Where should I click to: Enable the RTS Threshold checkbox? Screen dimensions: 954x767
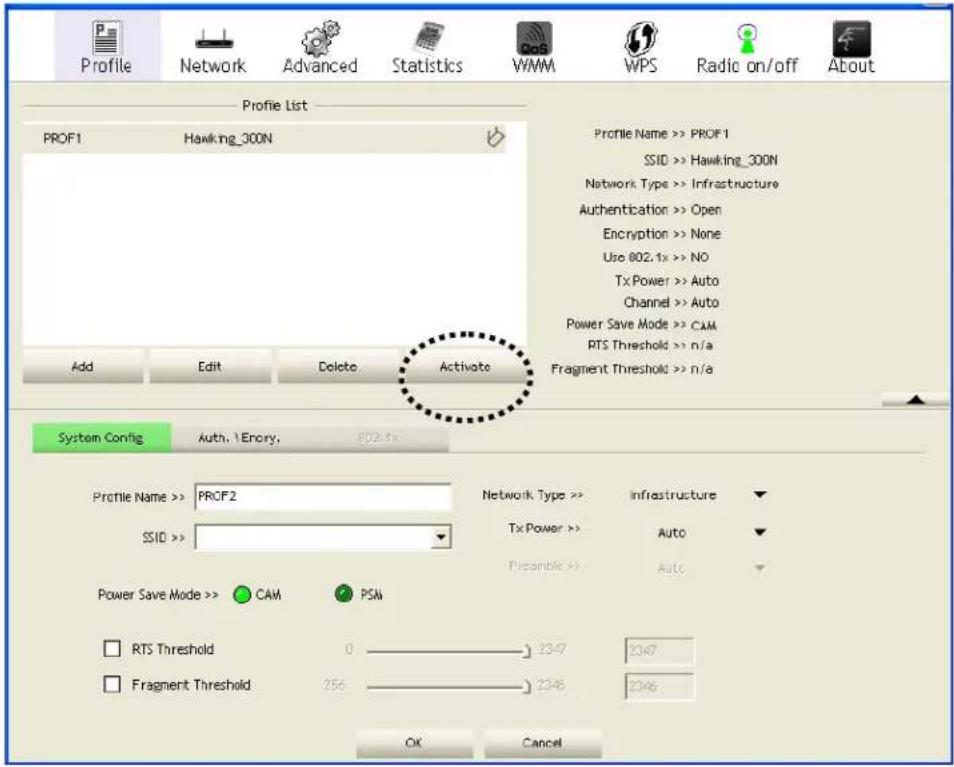[112, 648]
